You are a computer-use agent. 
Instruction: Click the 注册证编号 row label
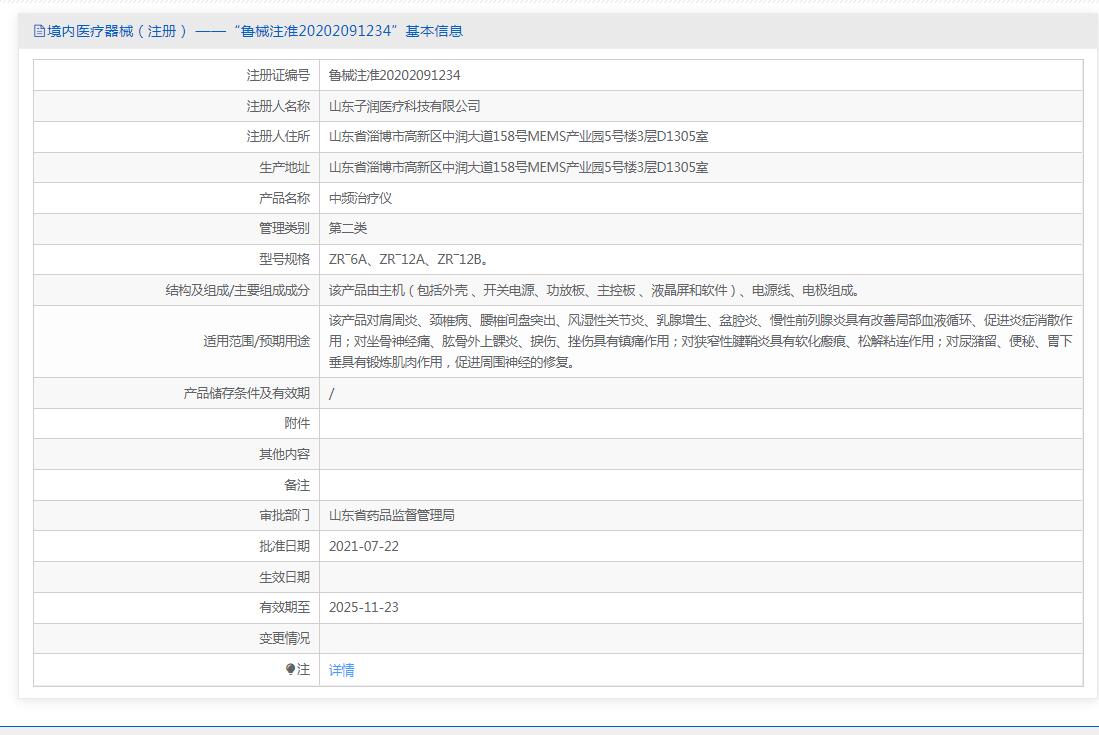(x=278, y=75)
